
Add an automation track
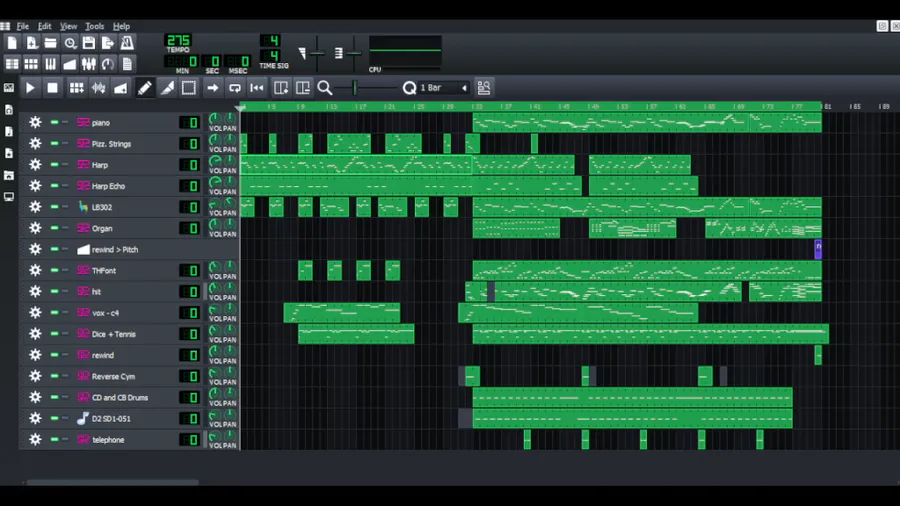point(121,88)
